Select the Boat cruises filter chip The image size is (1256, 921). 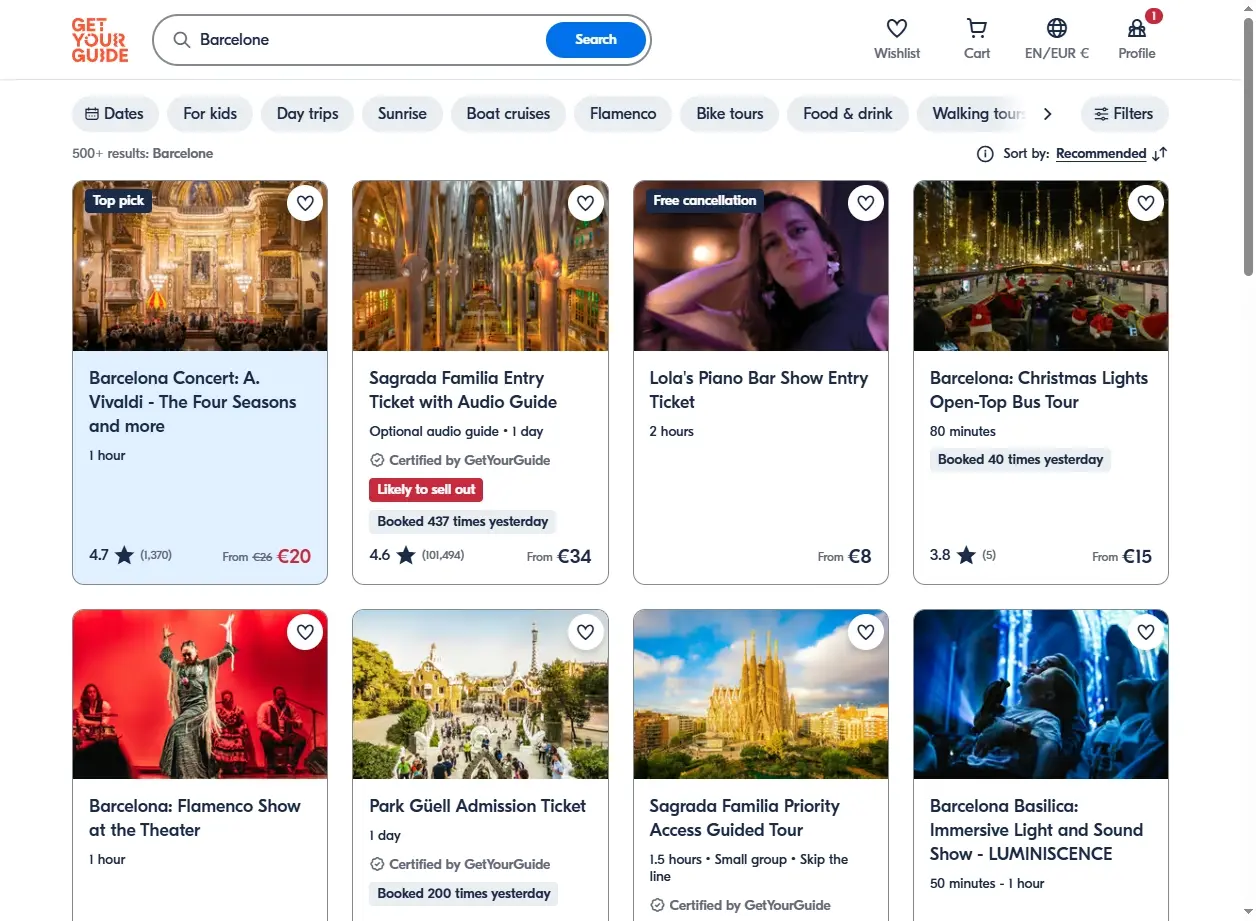508,114
